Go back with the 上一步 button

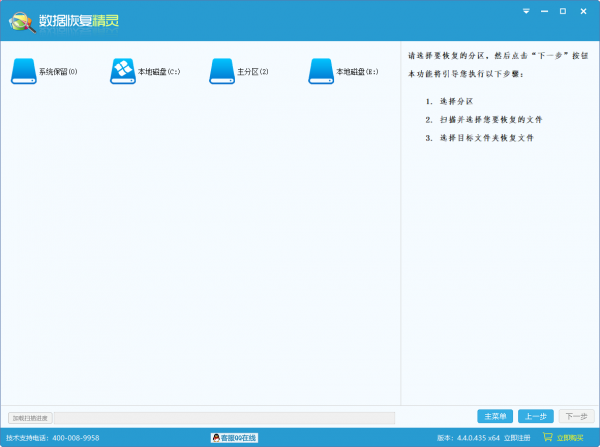tap(535, 416)
